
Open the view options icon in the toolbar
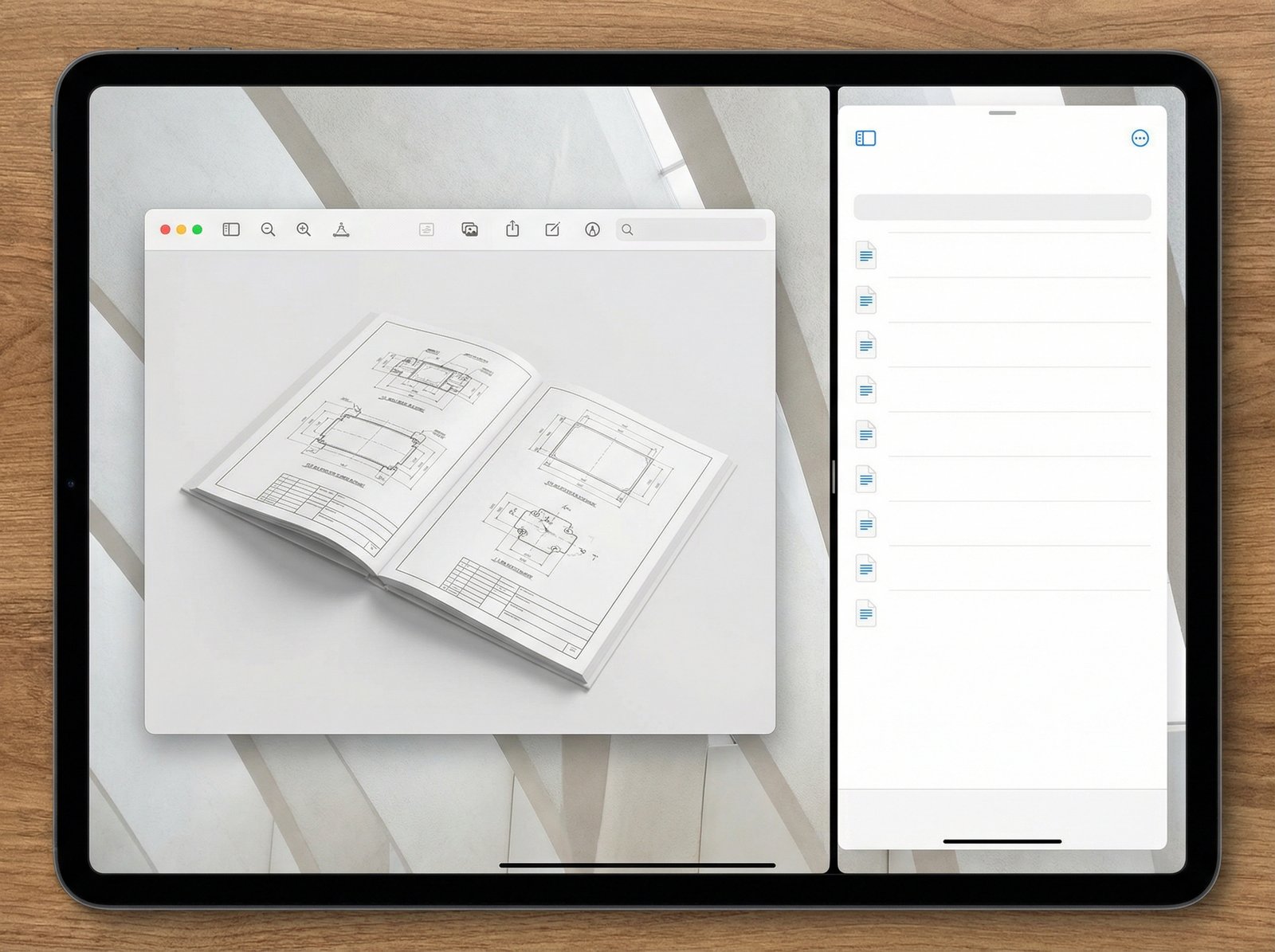428,229
